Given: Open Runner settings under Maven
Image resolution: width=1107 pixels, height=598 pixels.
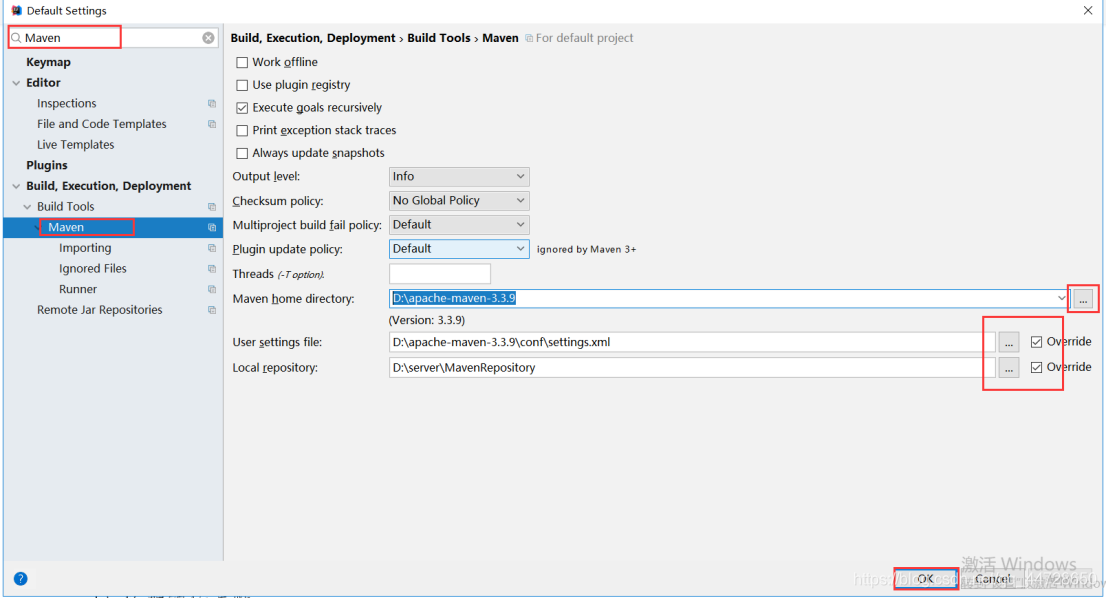Looking at the screenshot, I should point(78,289).
